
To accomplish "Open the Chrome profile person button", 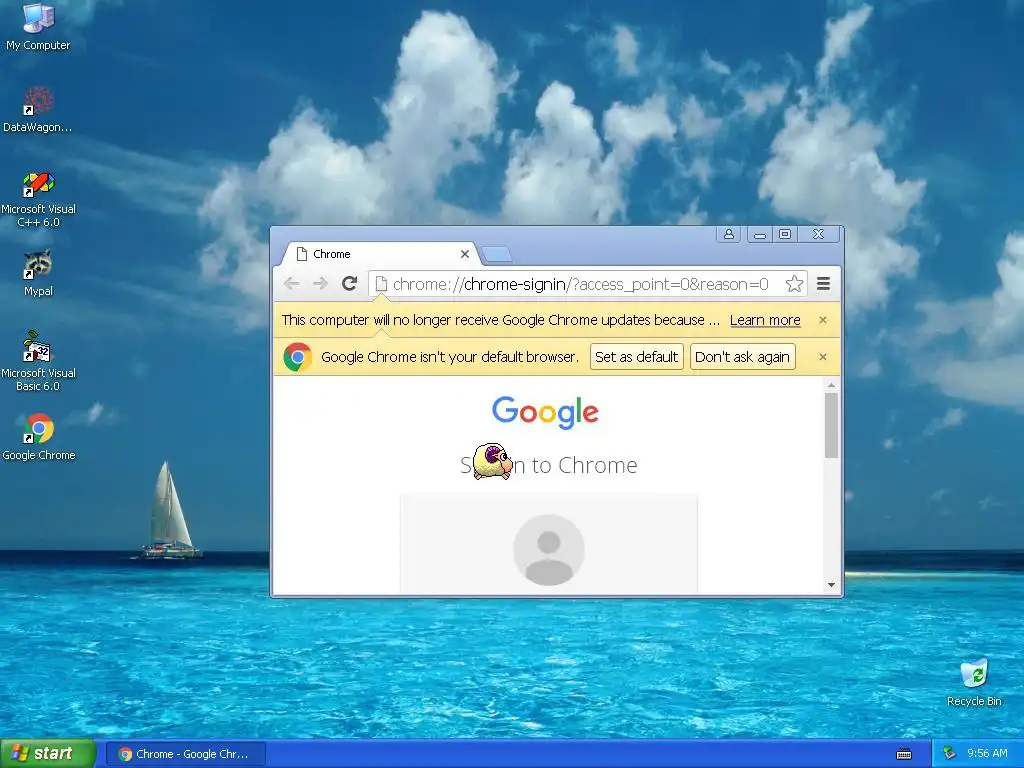I will [x=728, y=234].
